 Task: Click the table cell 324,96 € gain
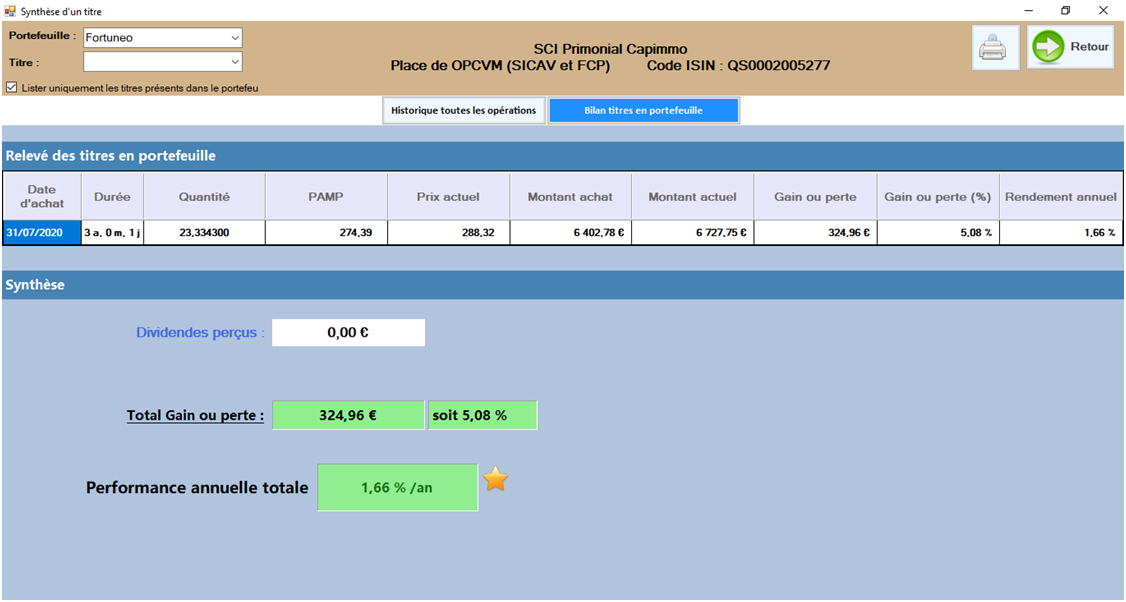[815, 233]
